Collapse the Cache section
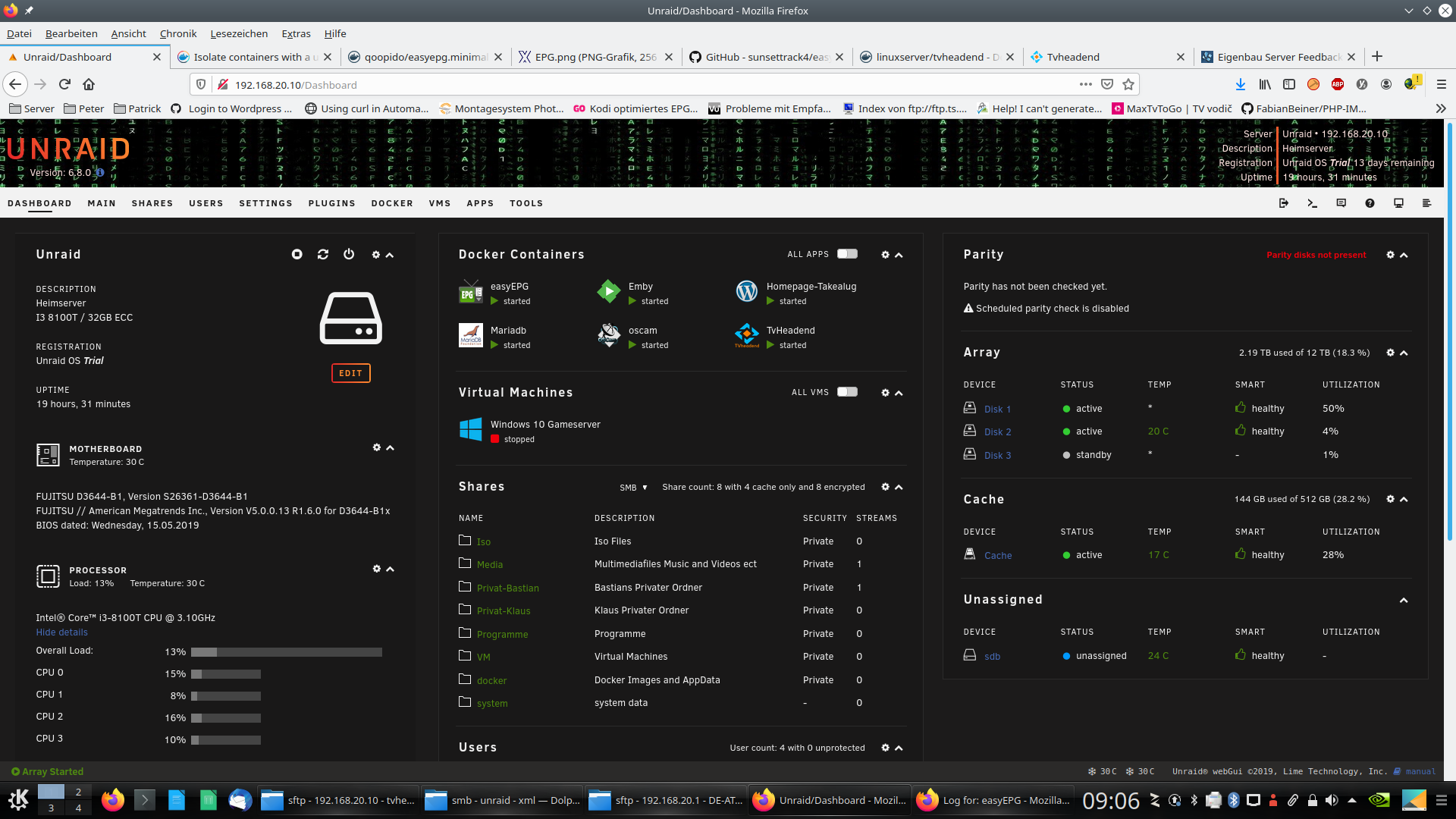This screenshot has width=1456, height=819. pyautogui.click(x=1404, y=499)
